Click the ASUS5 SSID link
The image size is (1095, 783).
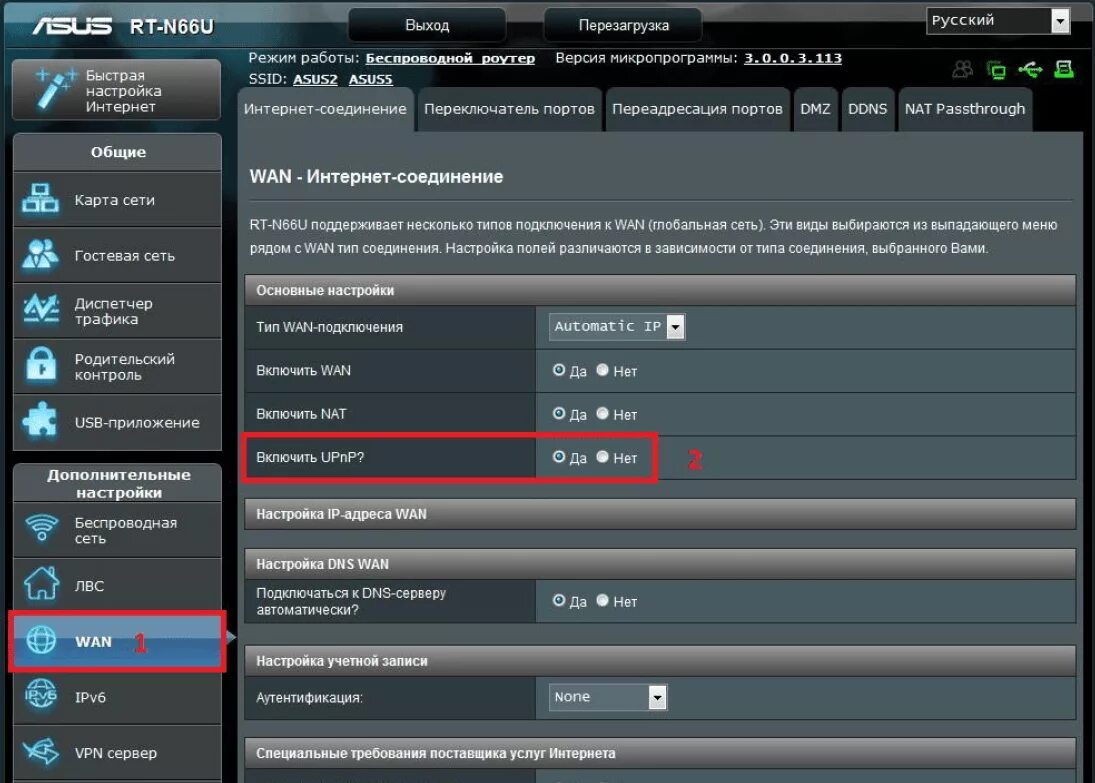[370, 79]
